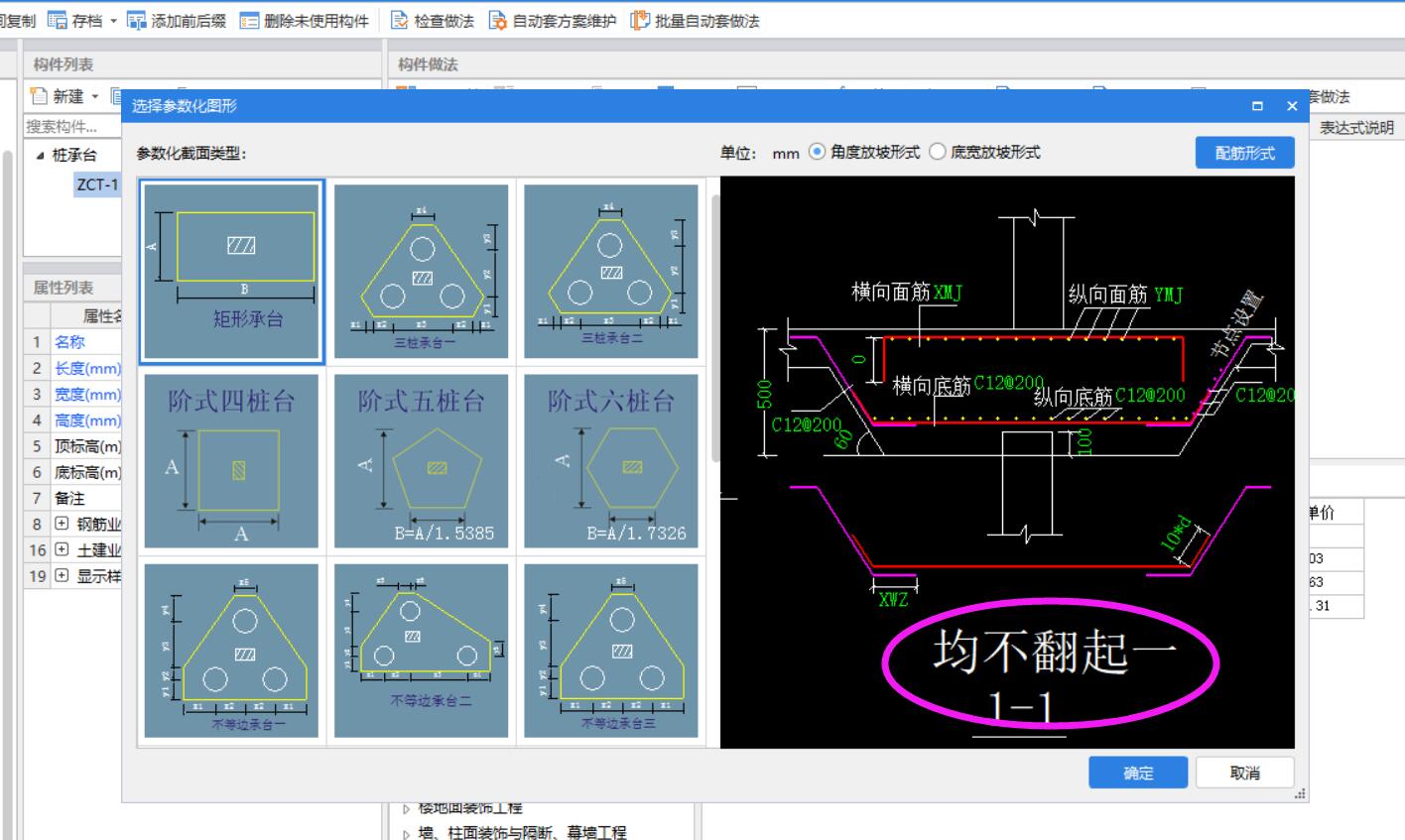Click 删除未使用构件 in the toolbar

pos(305,20)
